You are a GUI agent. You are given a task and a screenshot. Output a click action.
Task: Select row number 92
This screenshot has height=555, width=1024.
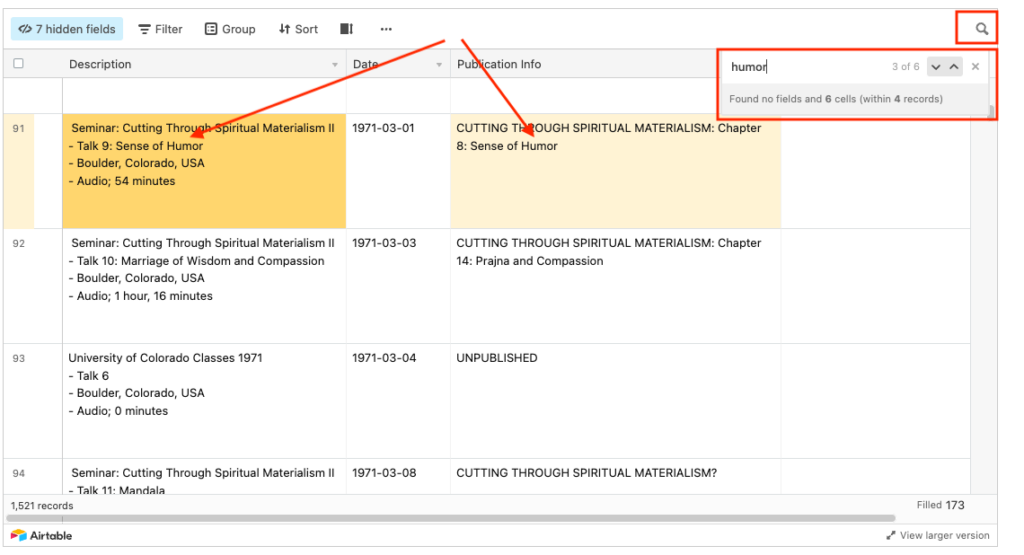click(x=18, y=244)
